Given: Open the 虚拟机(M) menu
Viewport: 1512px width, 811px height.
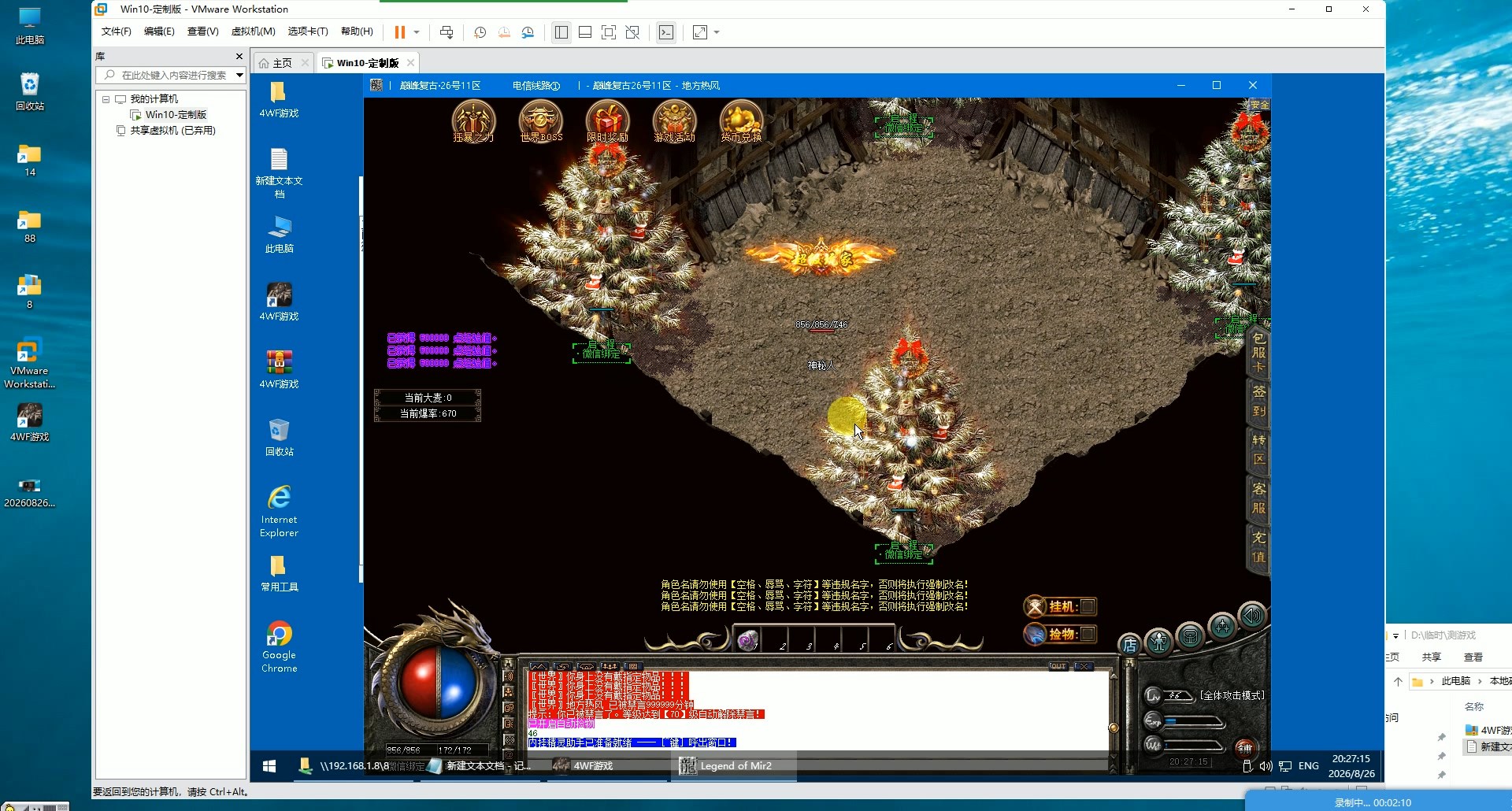Looking at the screenshot, I should pos(253,31).
